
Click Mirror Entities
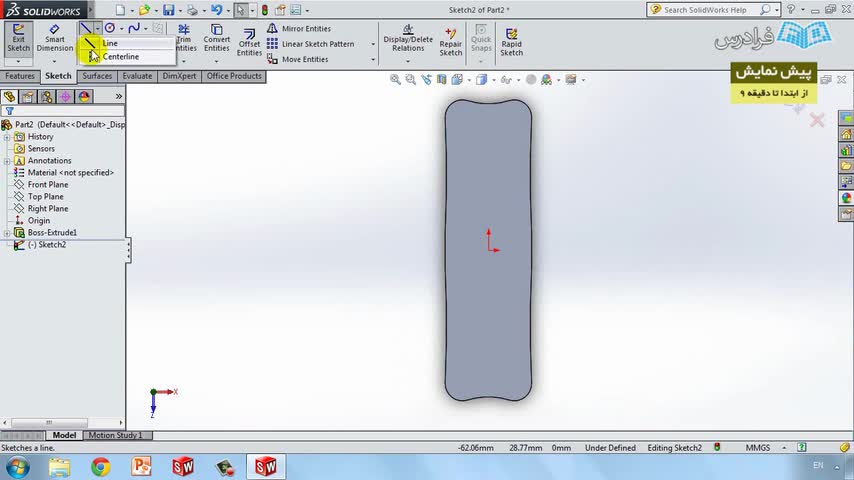(x=299, y=28)
